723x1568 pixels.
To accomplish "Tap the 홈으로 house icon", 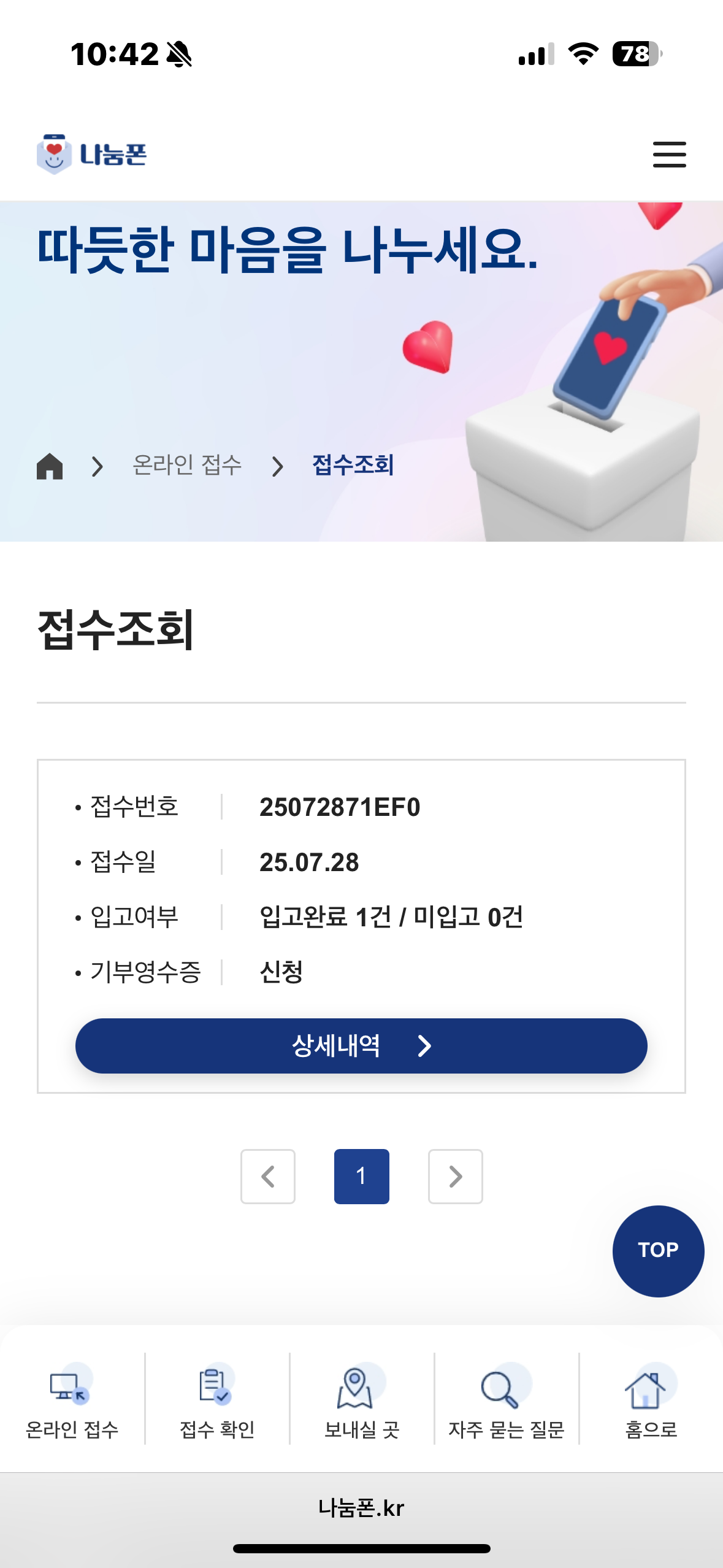I will [x=646, y=1389].
